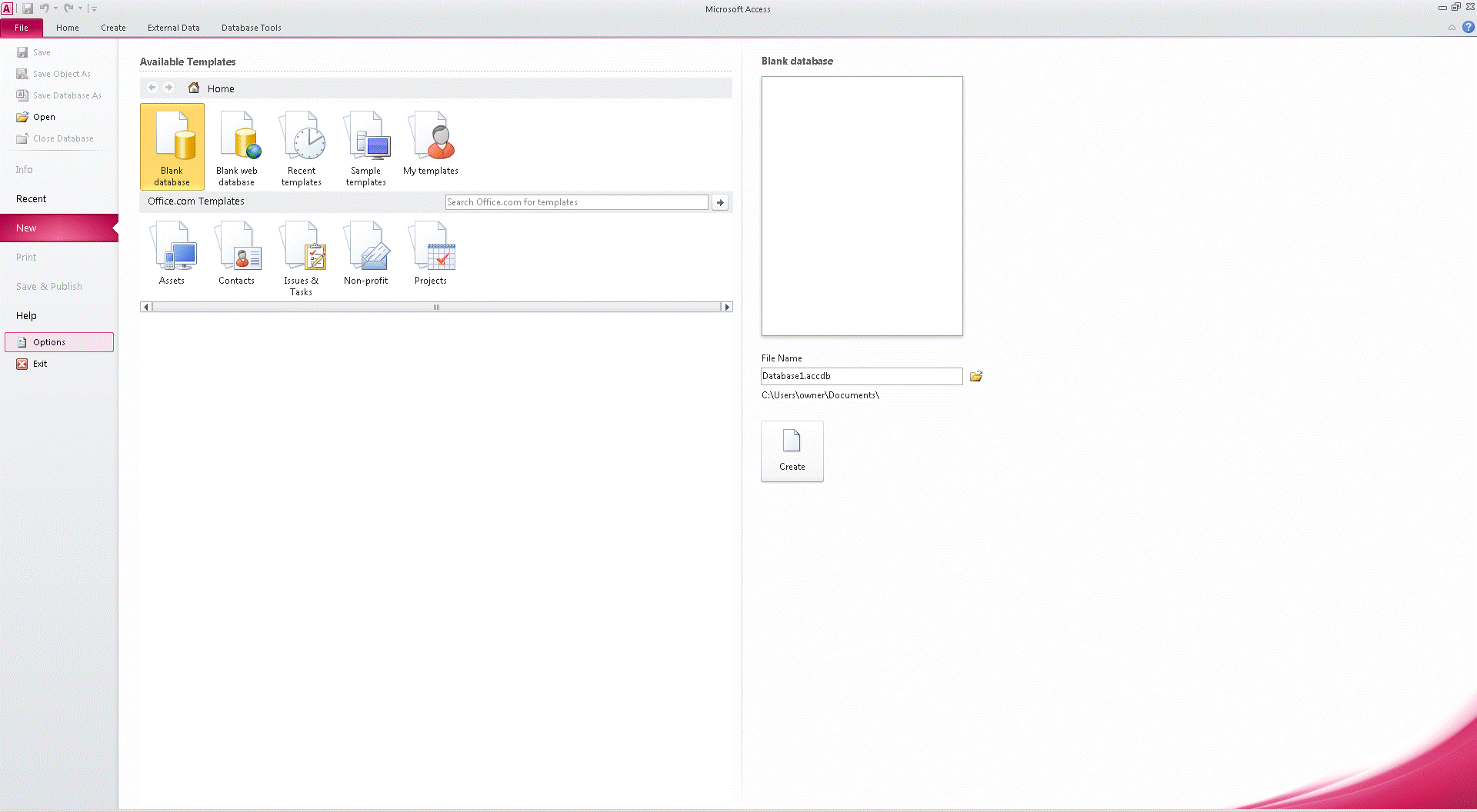Open Recent templates

(301, 146)
